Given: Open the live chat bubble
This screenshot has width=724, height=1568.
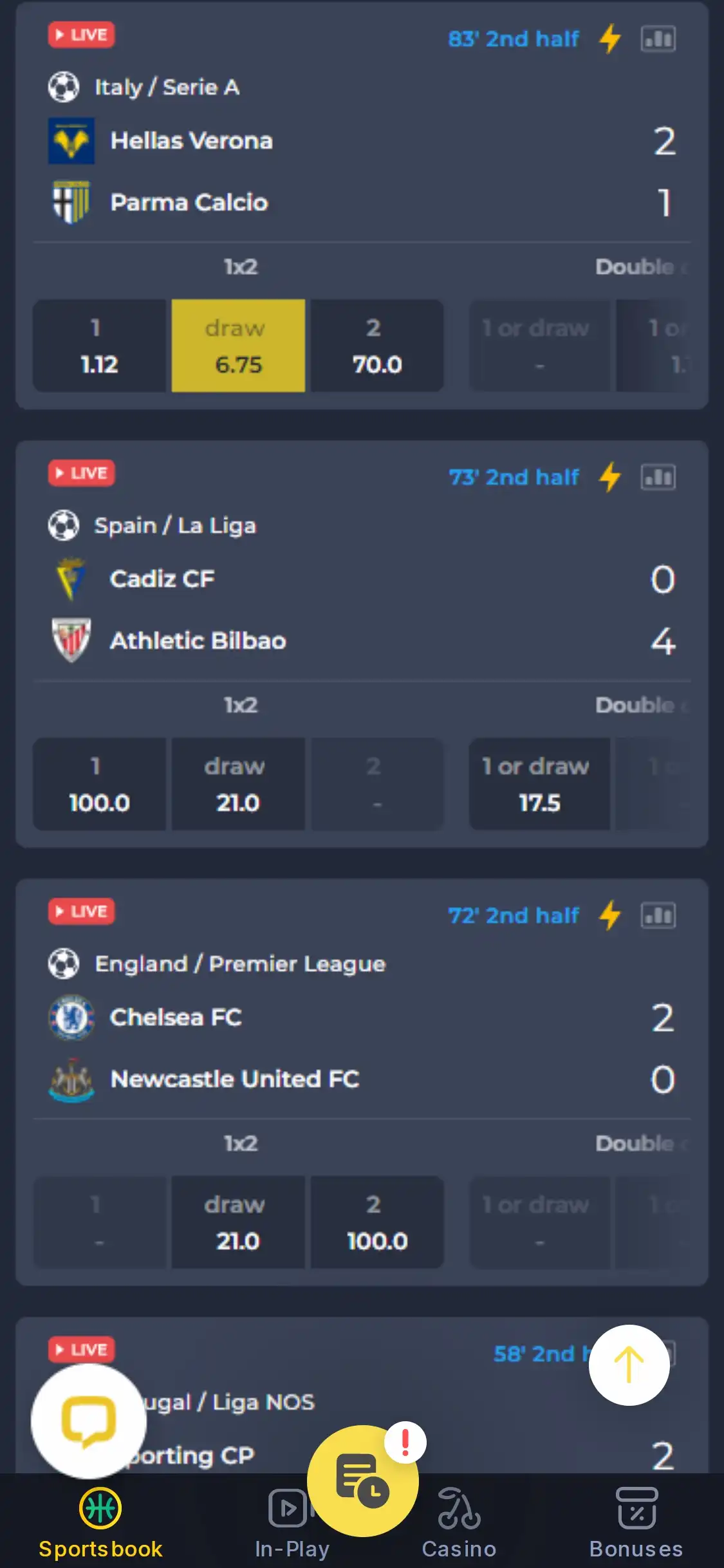Looking at the screenshot, I should point(89,1421).
